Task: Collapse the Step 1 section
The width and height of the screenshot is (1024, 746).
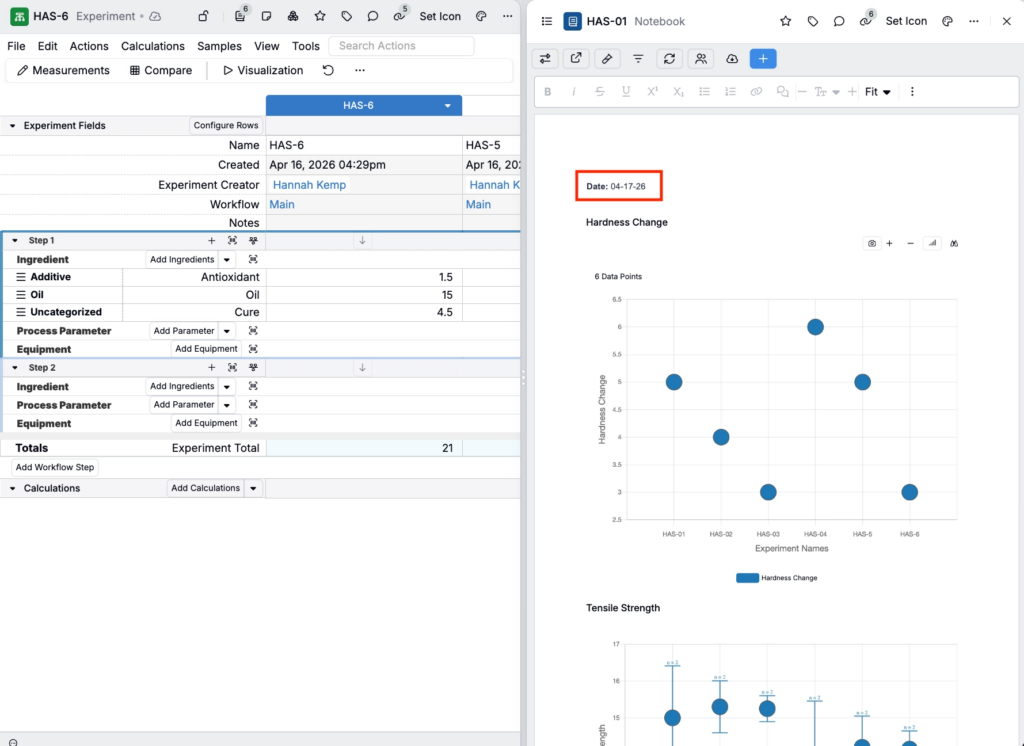Action: click(15, 241)
